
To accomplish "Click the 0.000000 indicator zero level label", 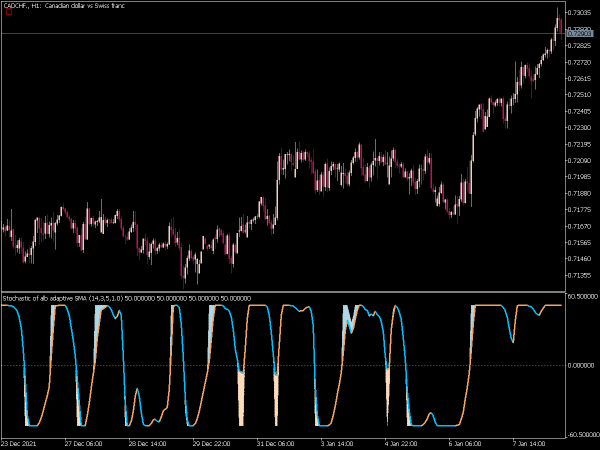I will [x=581, y=366].
